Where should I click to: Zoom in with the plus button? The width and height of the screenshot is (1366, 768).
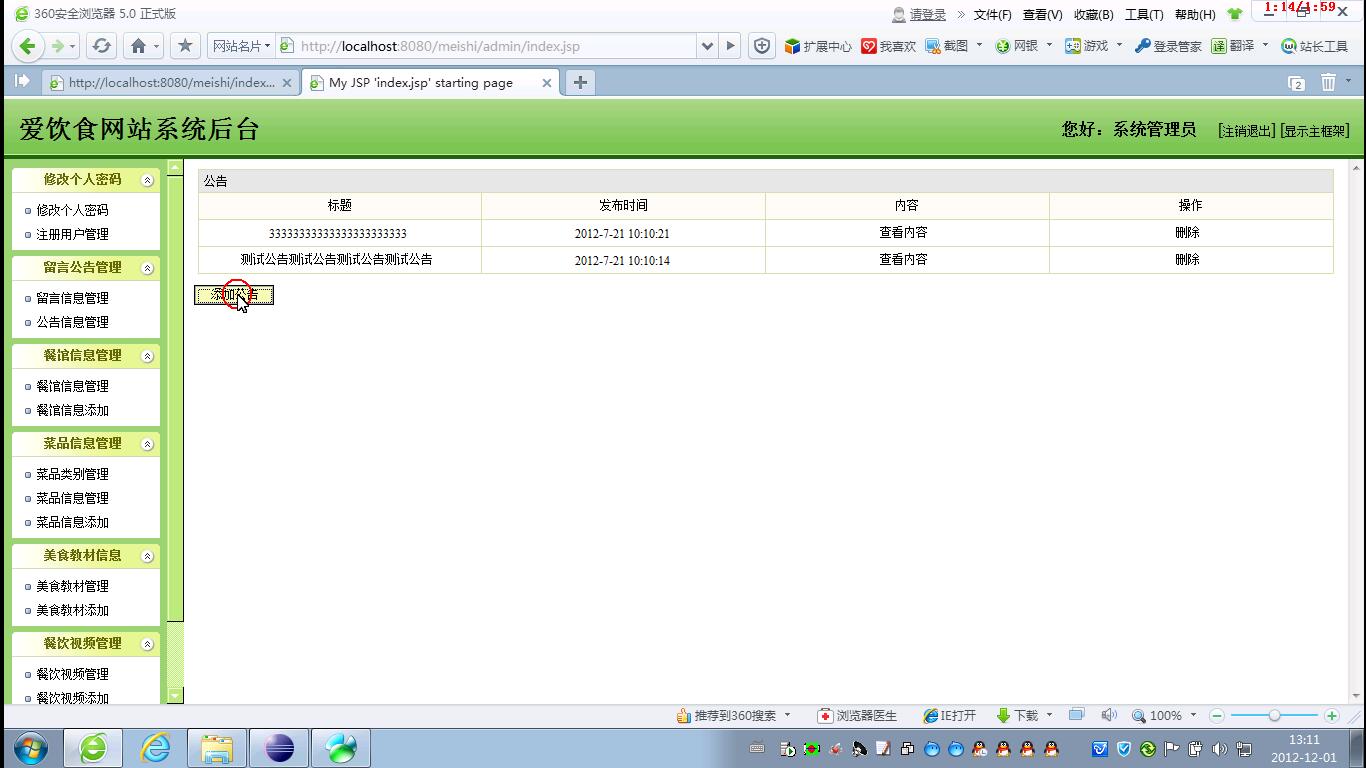tap(1331, 715)
